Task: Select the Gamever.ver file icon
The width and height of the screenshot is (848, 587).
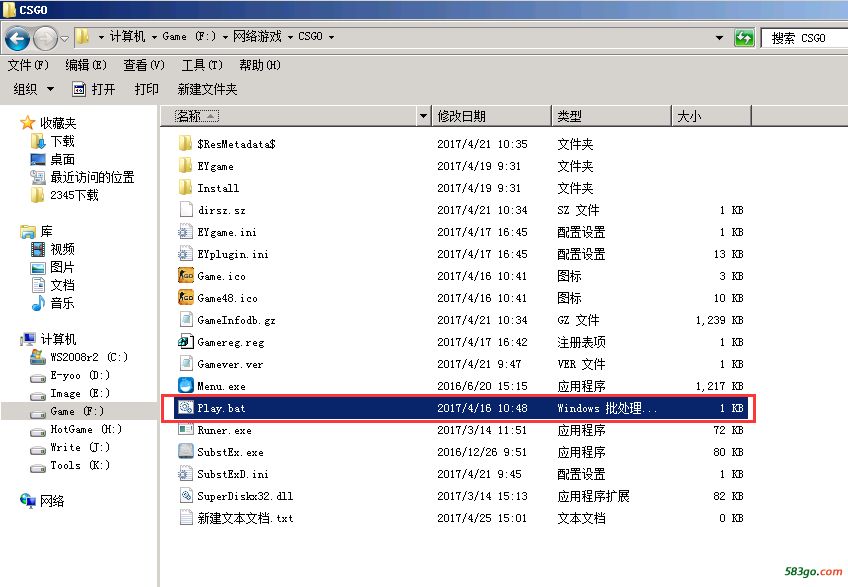Action: click(x=186, y=364)
